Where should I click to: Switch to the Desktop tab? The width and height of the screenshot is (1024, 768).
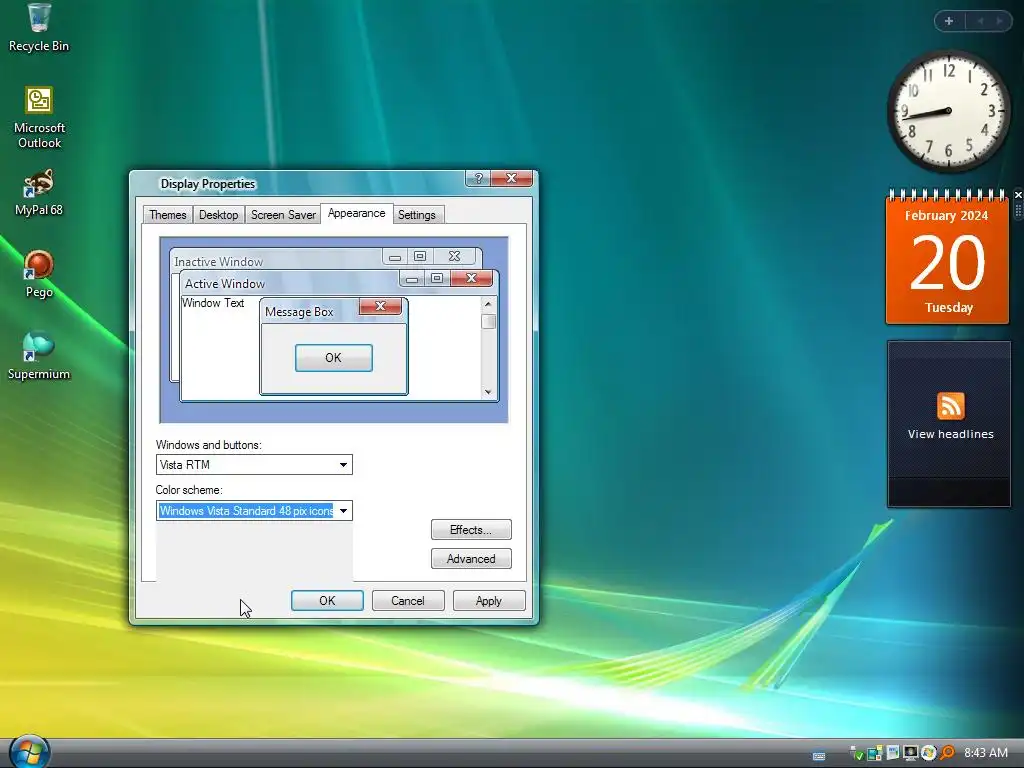click(x=218, y=215)
